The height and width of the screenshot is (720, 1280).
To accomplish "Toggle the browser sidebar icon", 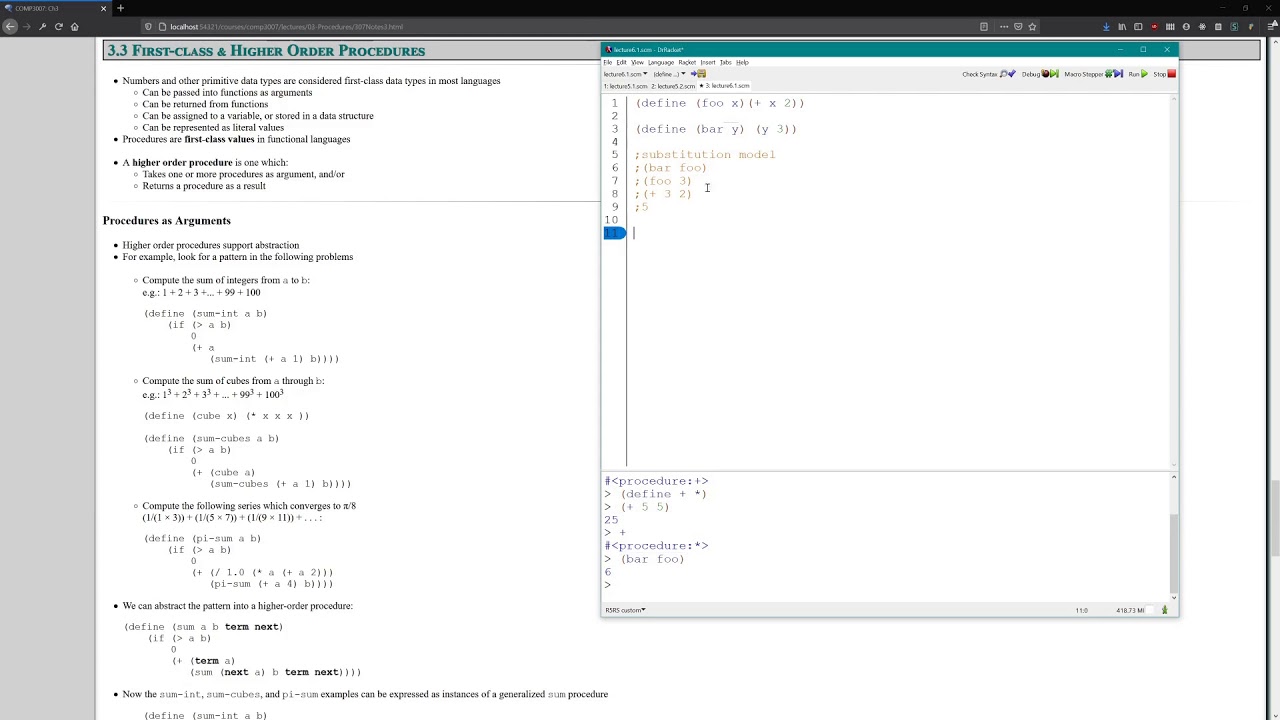I will (x=1138, y=27).
